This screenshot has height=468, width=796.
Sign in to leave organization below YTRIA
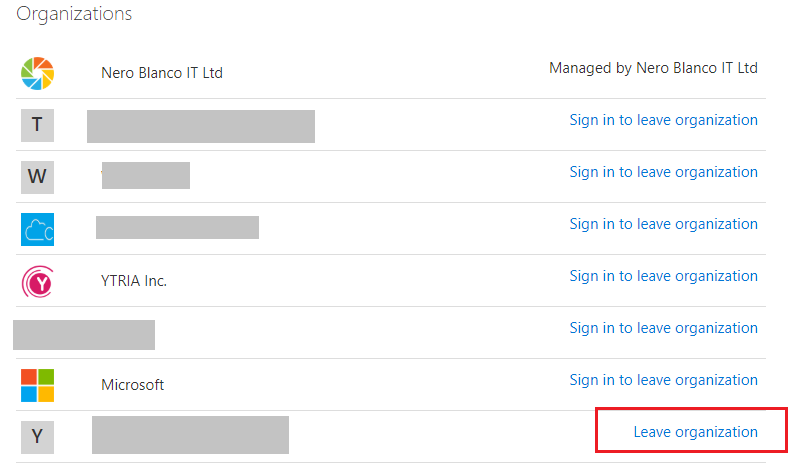click(x=664, y=328)
